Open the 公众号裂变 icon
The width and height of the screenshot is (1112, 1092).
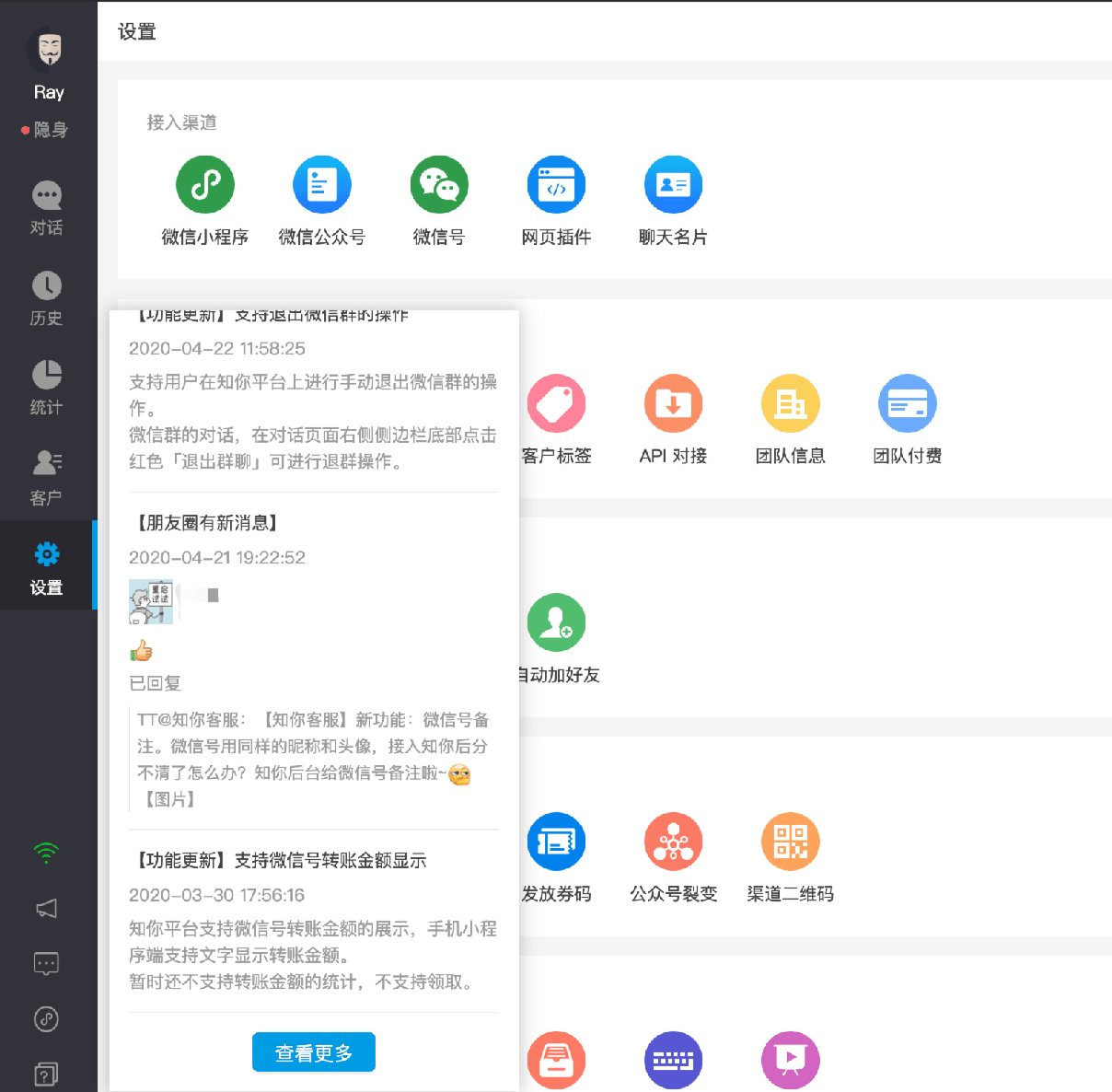click(673, 842)
